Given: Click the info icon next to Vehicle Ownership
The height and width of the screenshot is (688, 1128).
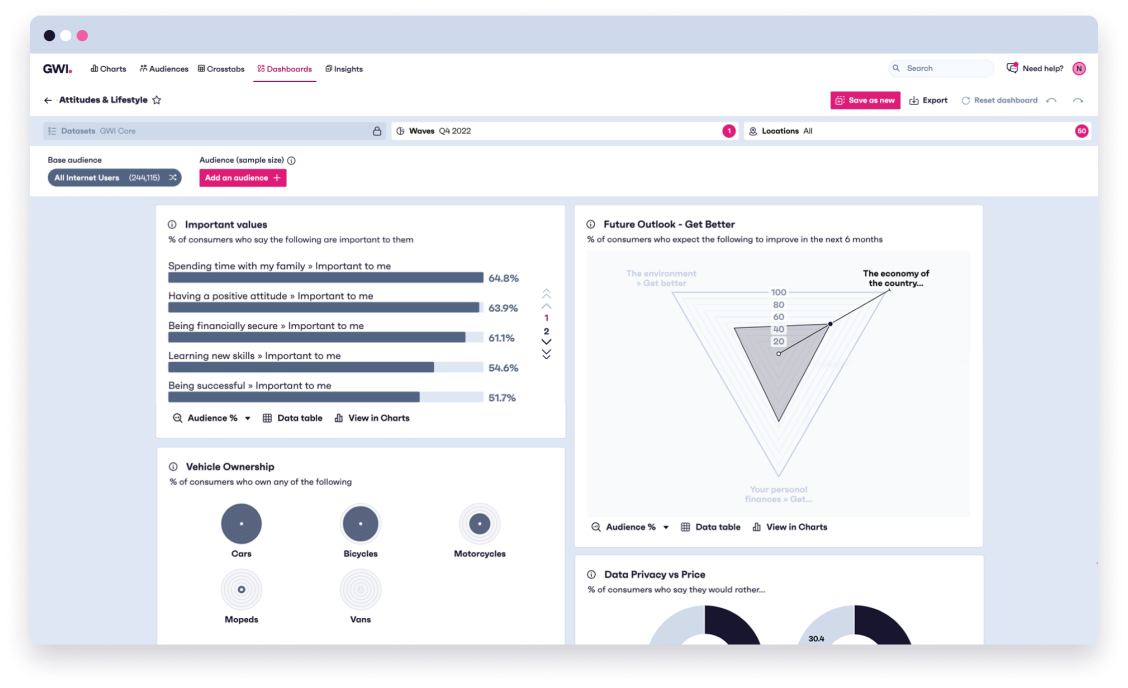Looking at the screenshot, I should click(172, 466).
